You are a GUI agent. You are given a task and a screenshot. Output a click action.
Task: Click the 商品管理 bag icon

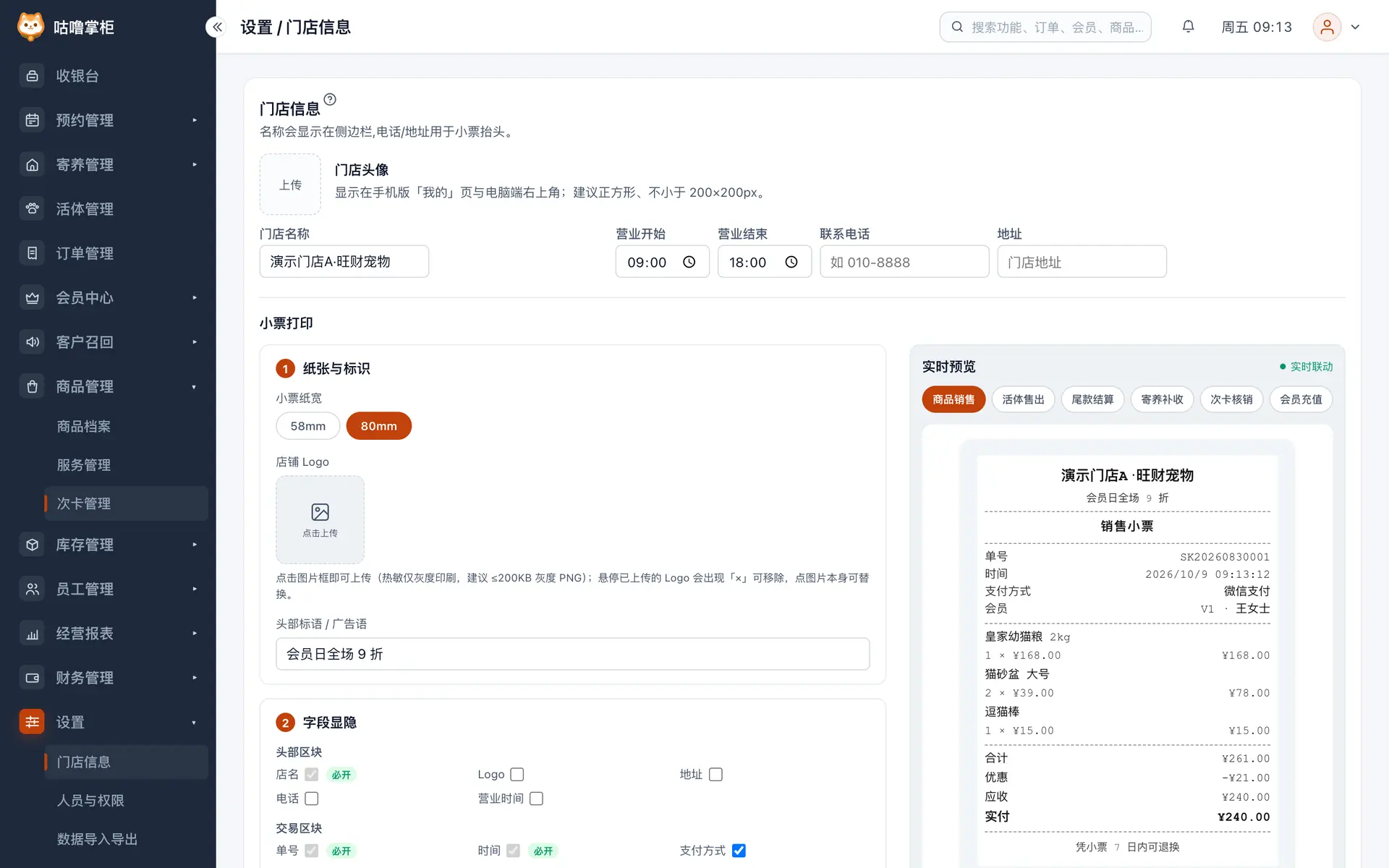coord(33,386)
